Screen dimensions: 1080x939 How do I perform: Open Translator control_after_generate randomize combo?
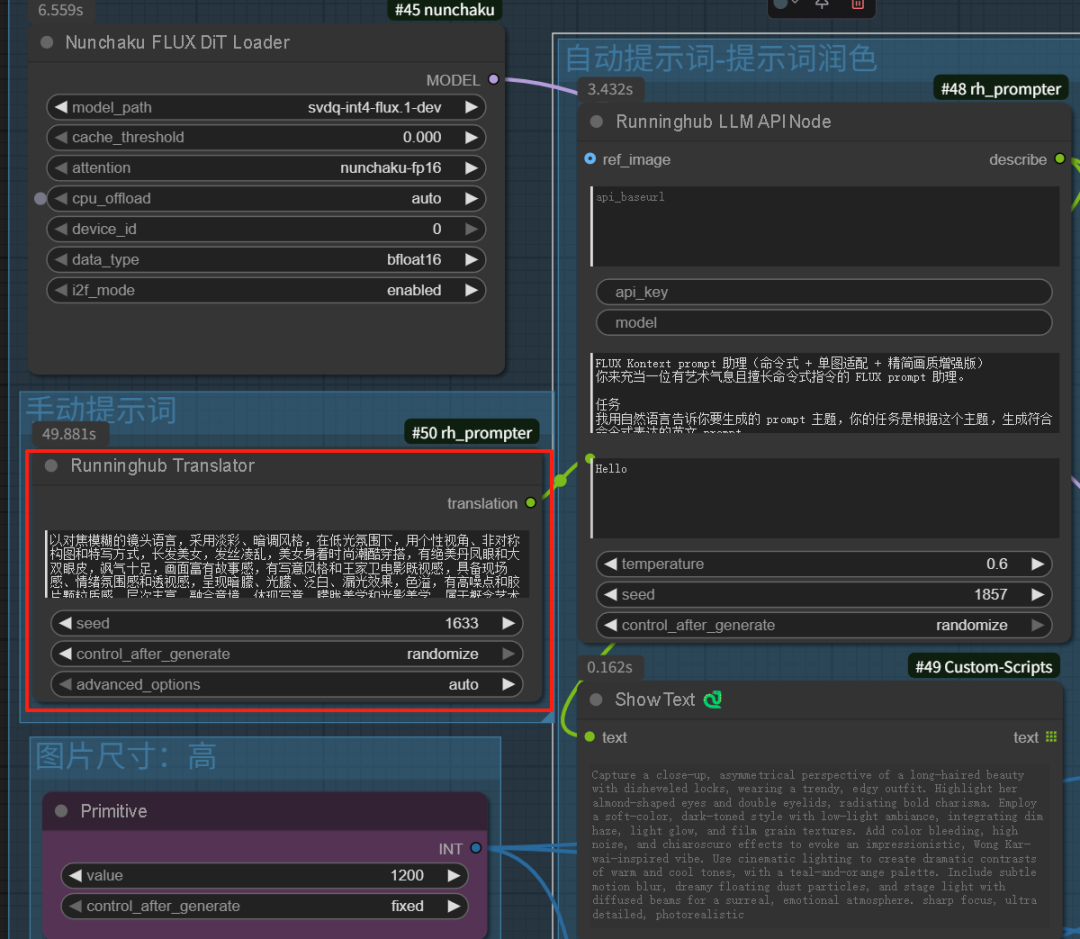point(287,654)
